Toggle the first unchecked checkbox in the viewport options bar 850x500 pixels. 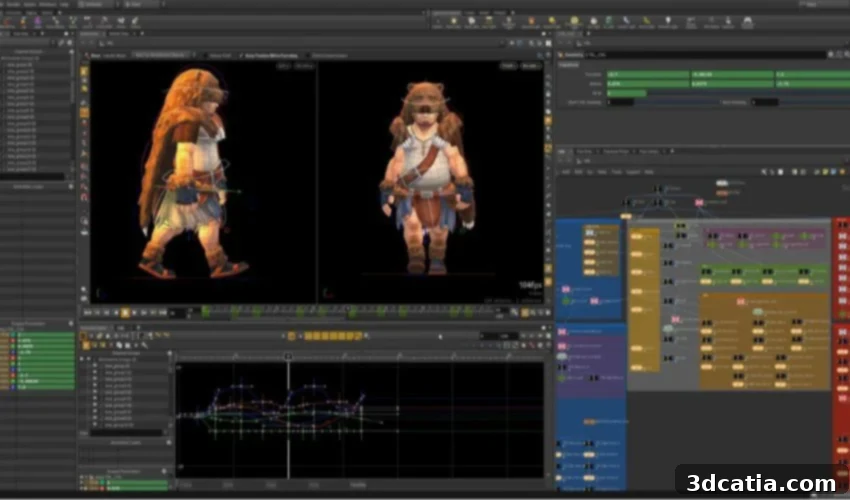click(x=205, y=55)
